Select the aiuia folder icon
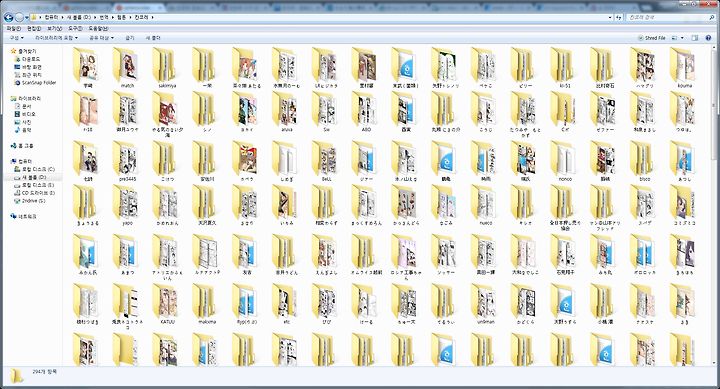 pyautogui.click(x=286, y=108)
